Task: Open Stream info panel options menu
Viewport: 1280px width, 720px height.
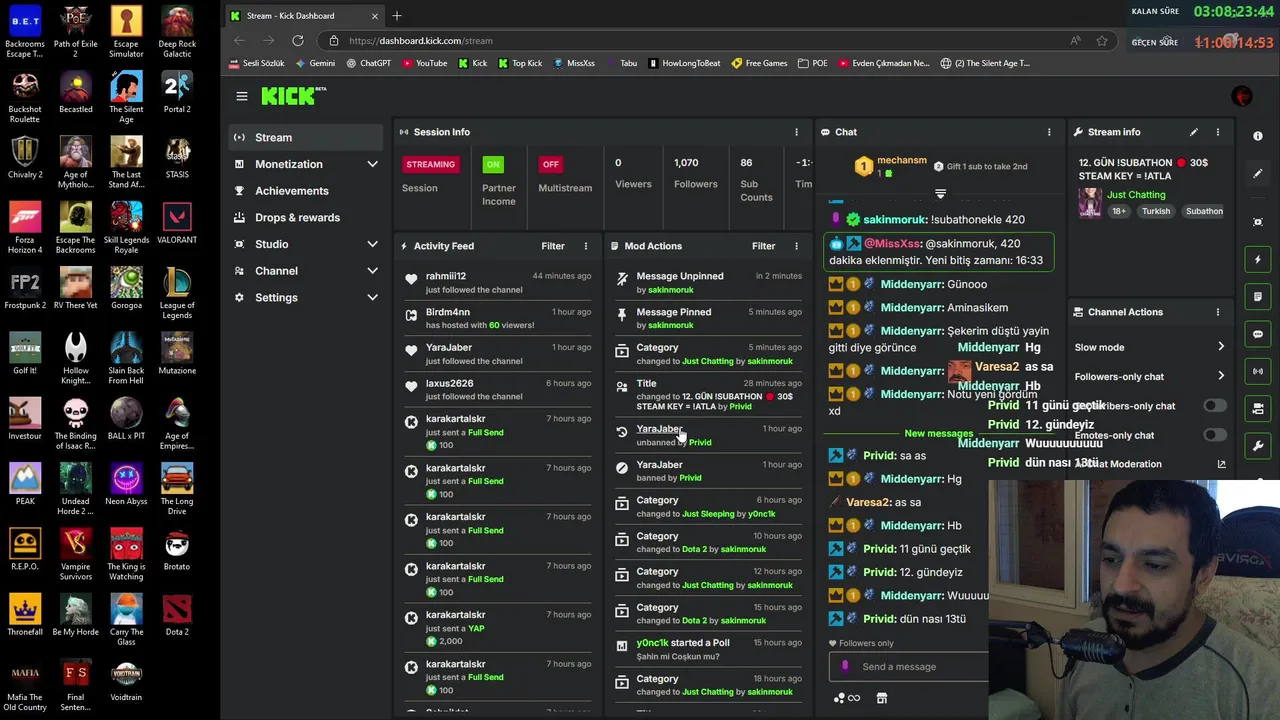Action: tap(1218, 132)
